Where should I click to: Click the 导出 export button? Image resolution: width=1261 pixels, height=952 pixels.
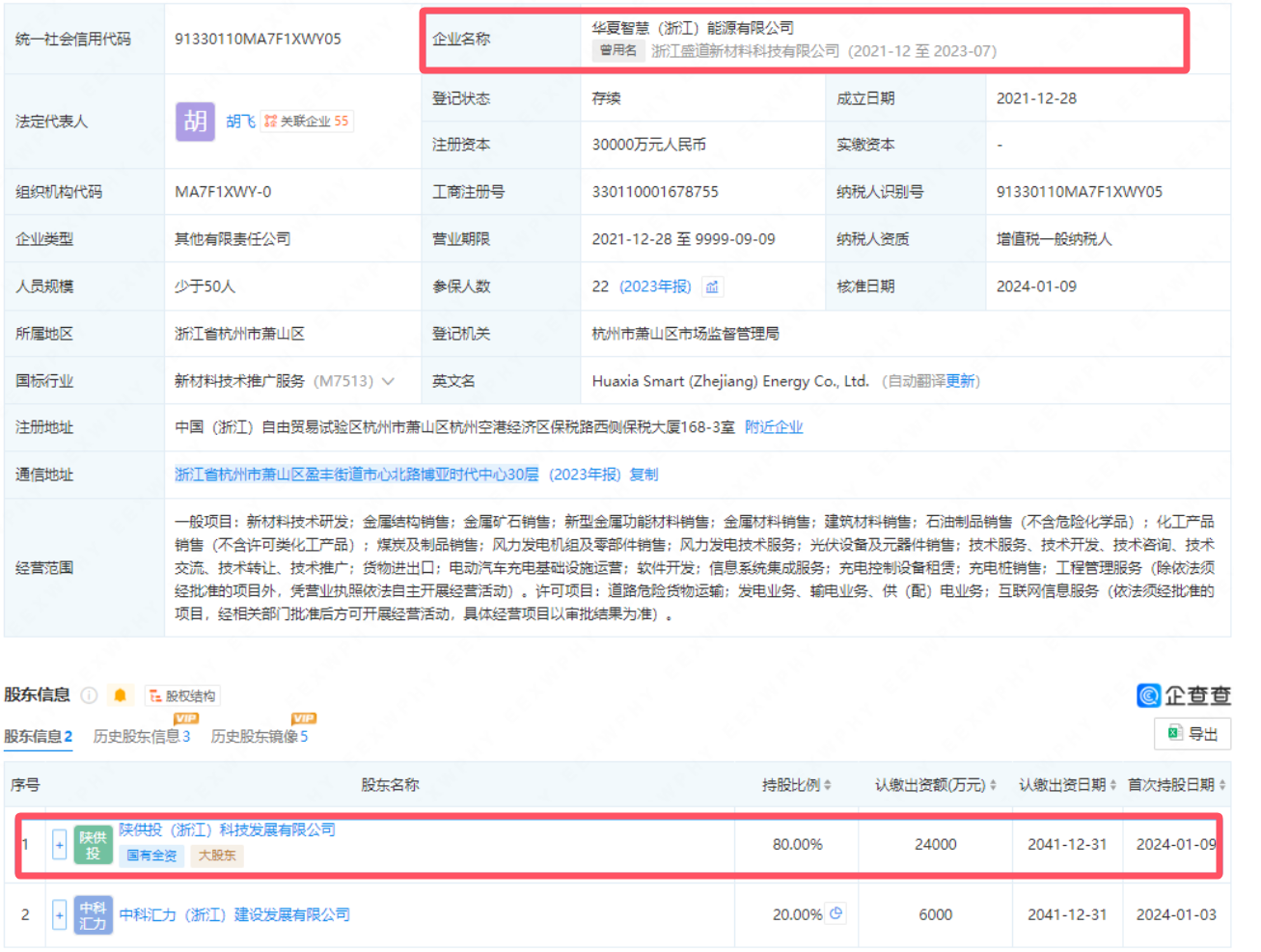pyautogui.click(x=1192, y=734)
